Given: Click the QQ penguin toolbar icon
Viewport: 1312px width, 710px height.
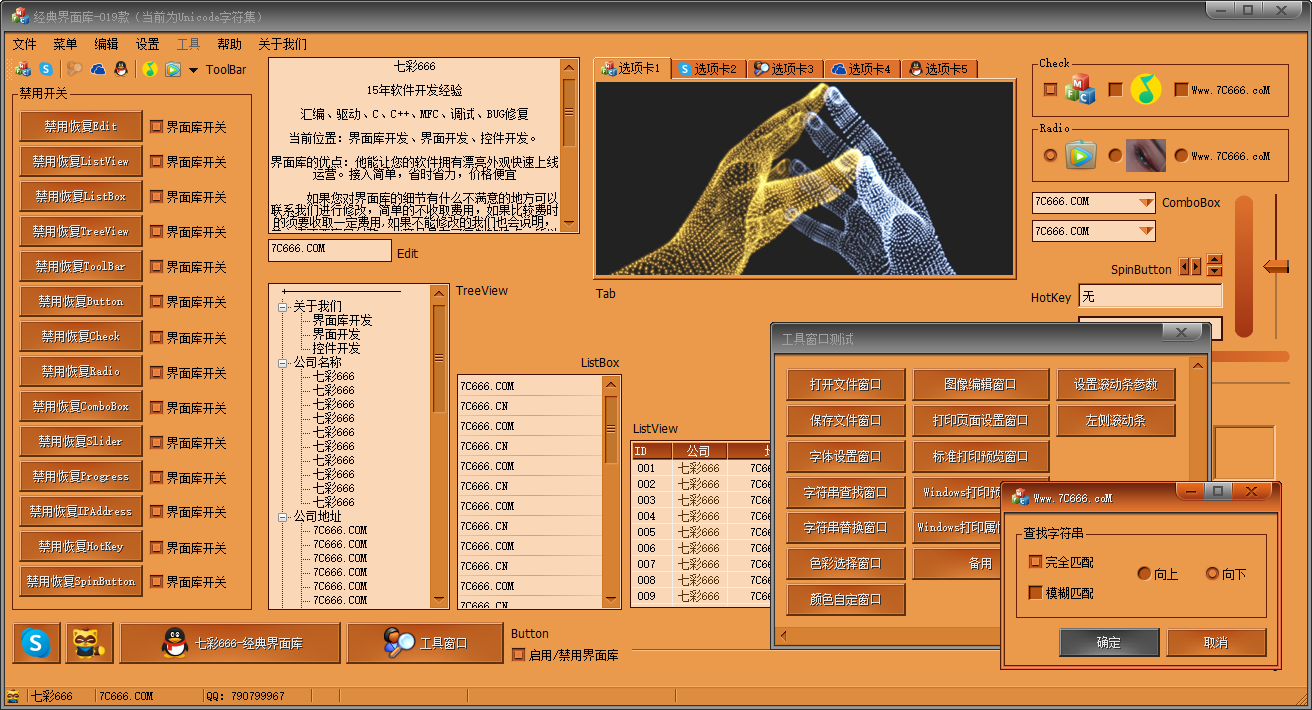Looking at the screenshot, I should point(121,69).
